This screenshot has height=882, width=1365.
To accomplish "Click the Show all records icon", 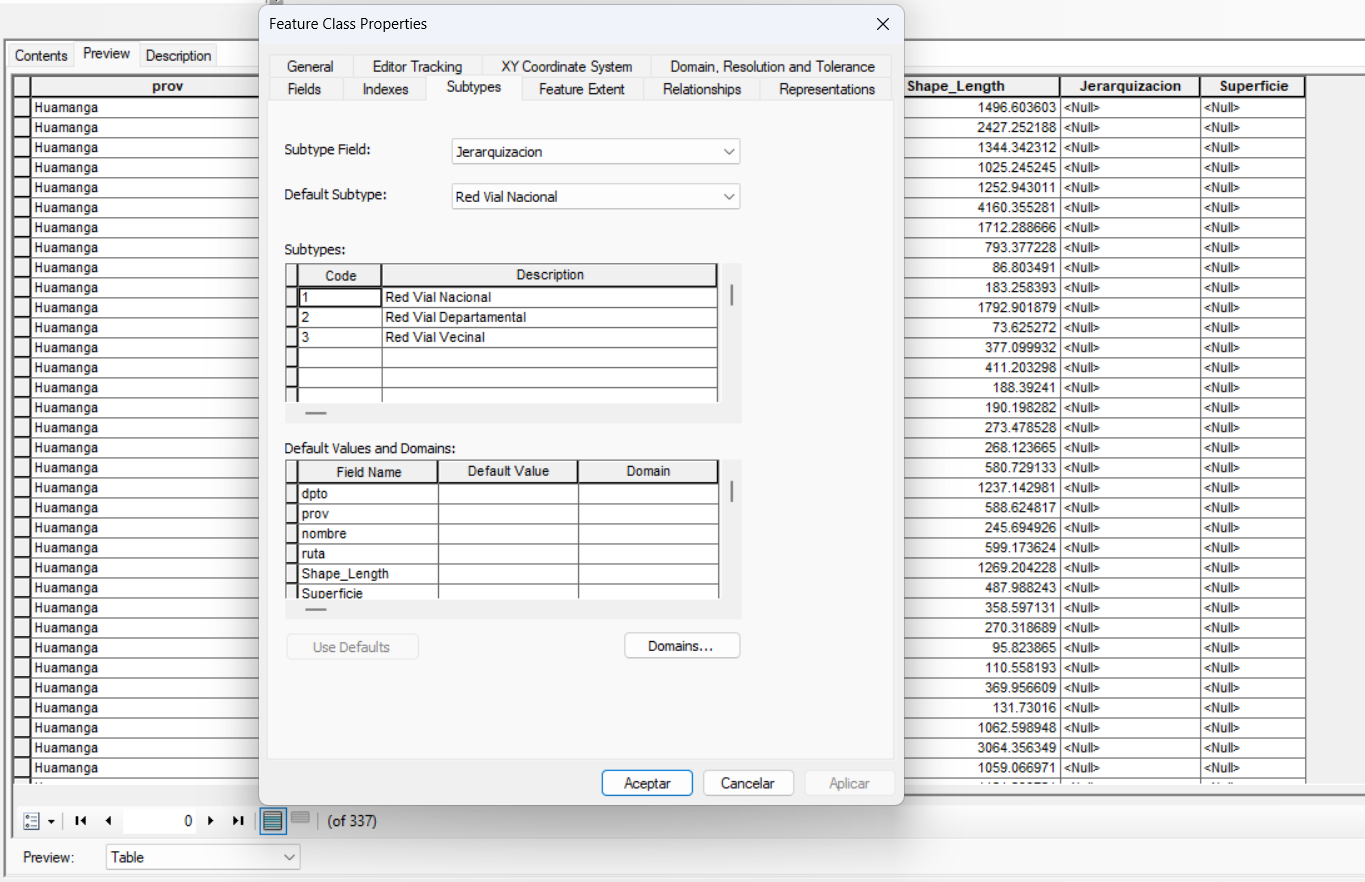I will (x=272, y=821).
